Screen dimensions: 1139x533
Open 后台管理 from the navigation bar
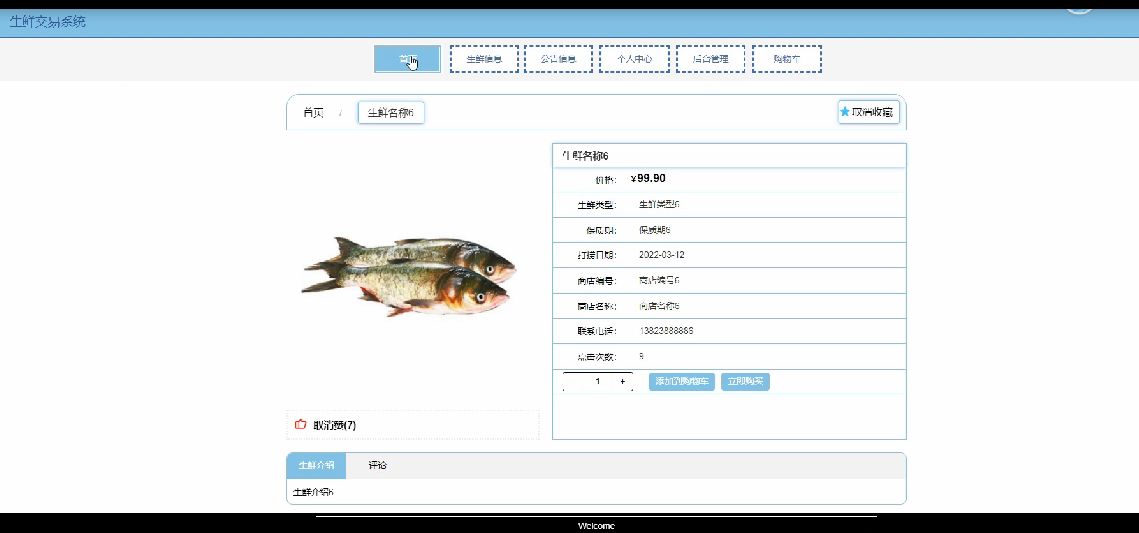(710, 59)
